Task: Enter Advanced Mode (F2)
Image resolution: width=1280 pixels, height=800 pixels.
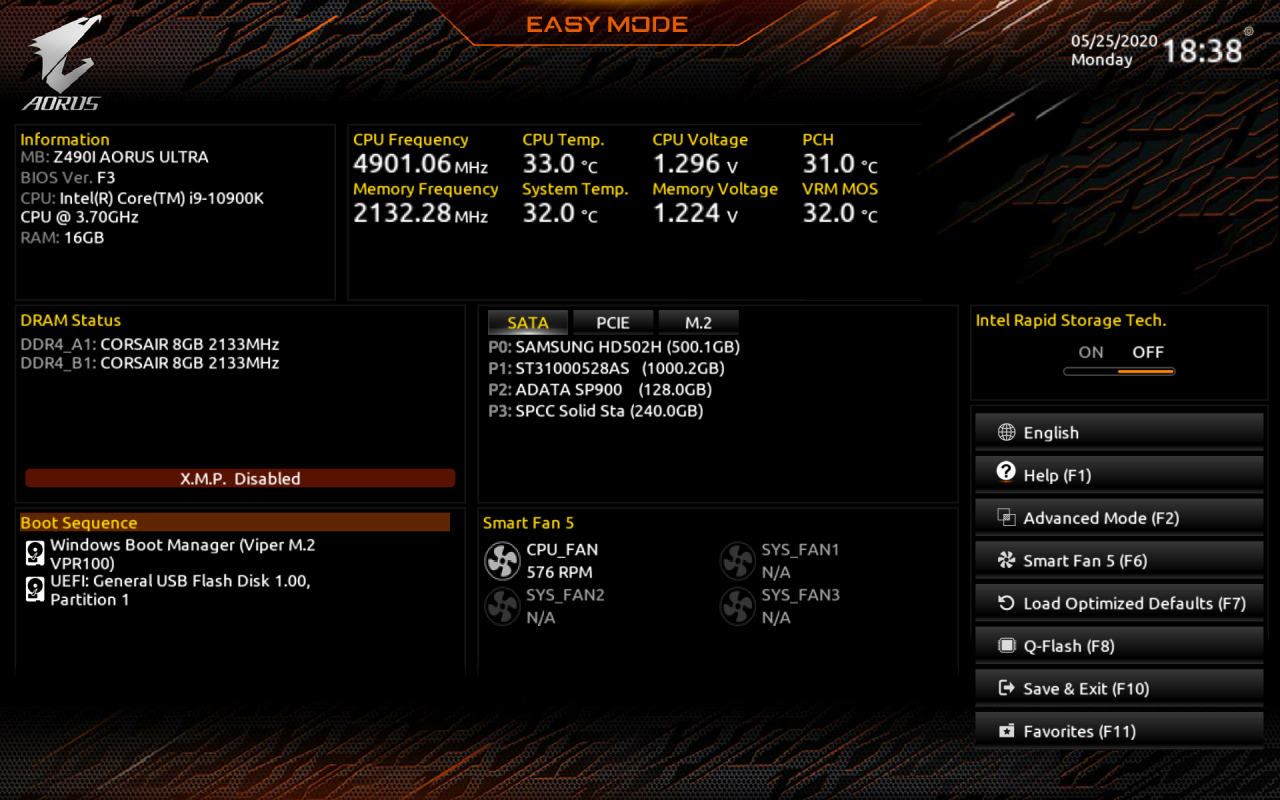Action: [1119, 516]
